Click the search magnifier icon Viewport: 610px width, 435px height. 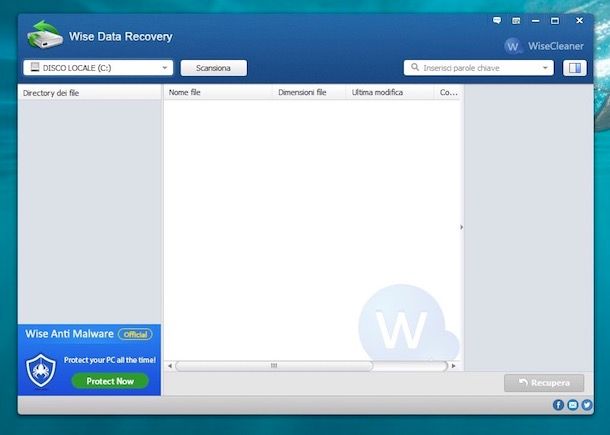[415, 67]
